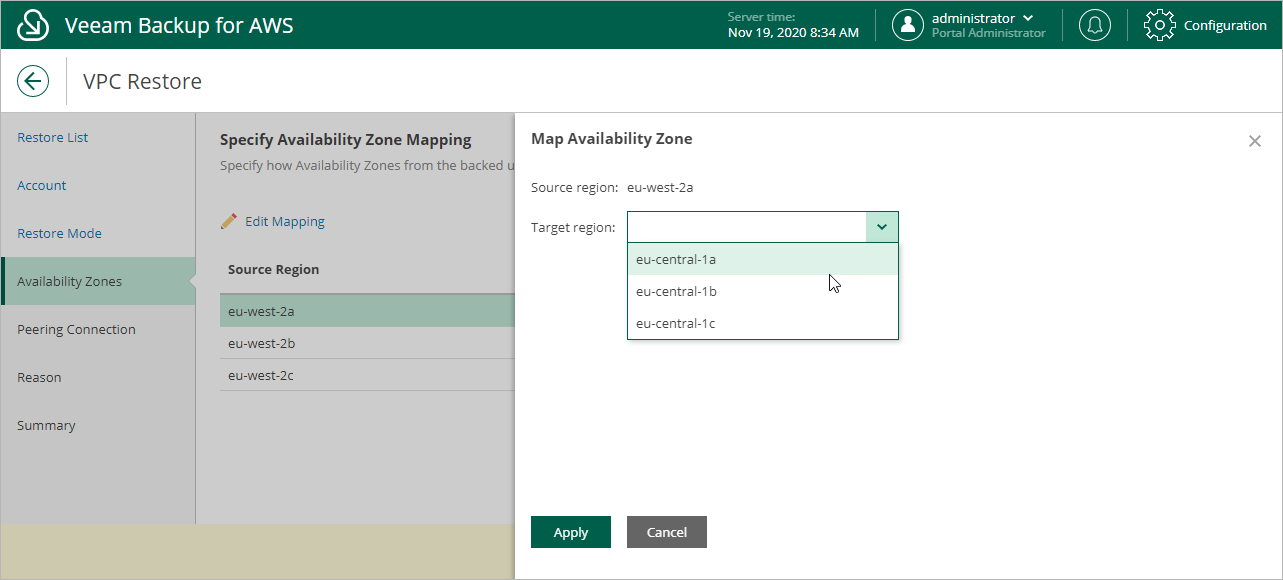Expand the administrator account menu chevron
The width and height of the screenshot is (1283, 580).
(x=1028, y=18)
